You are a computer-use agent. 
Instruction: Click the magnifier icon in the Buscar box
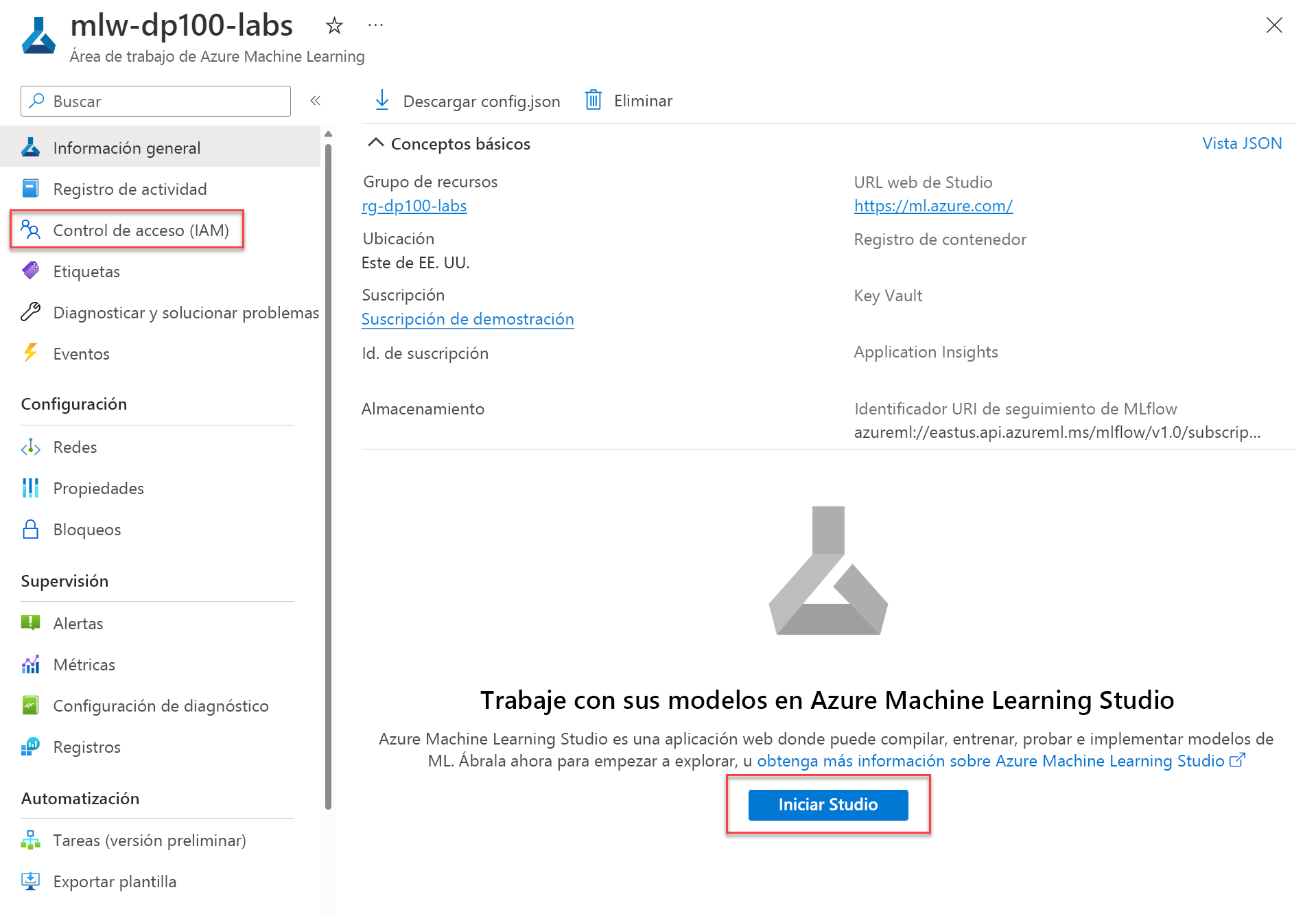[x=37, y=101]
